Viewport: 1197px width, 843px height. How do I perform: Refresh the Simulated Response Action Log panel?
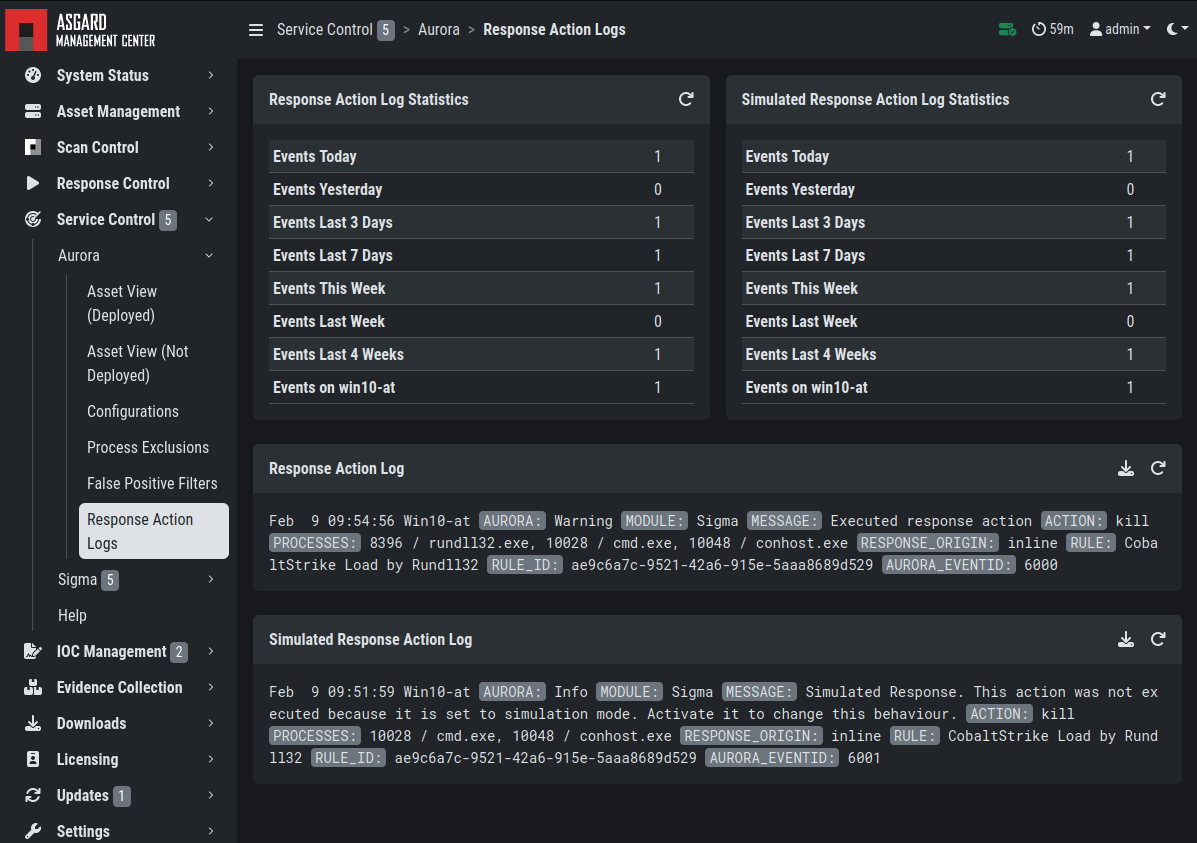point(1158,639)
